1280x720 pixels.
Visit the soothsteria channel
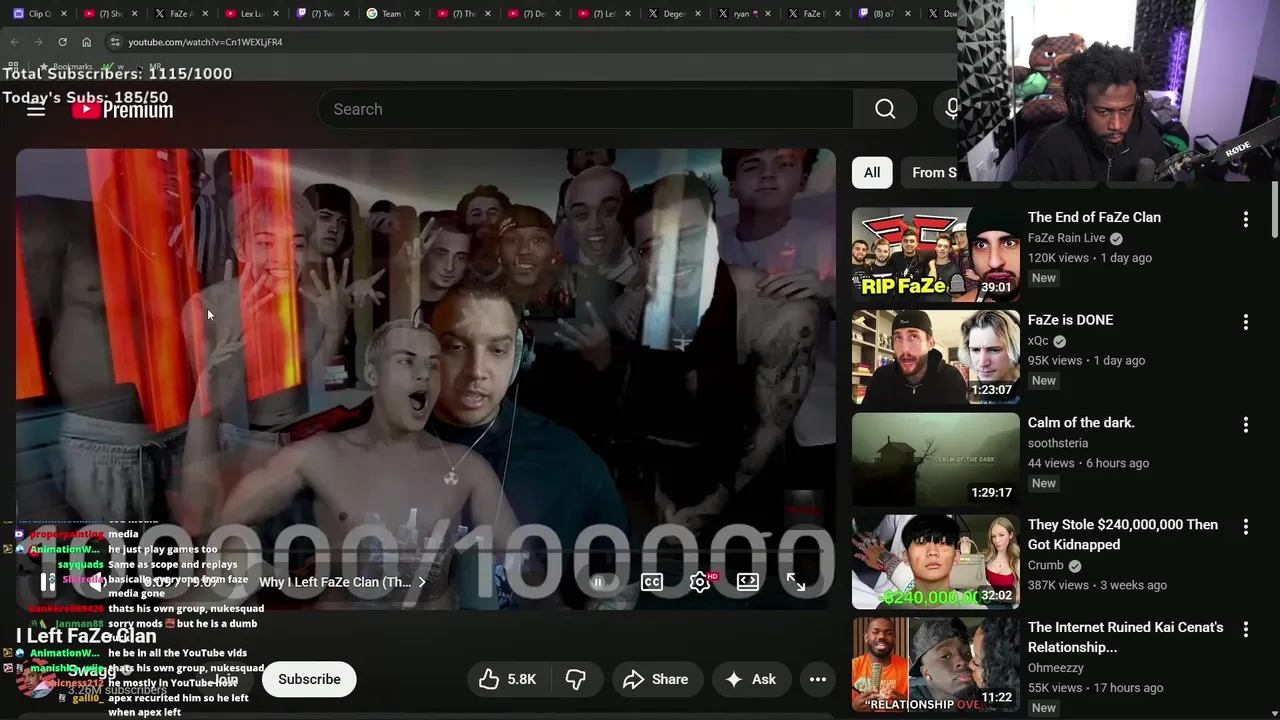coord(1058,443)
